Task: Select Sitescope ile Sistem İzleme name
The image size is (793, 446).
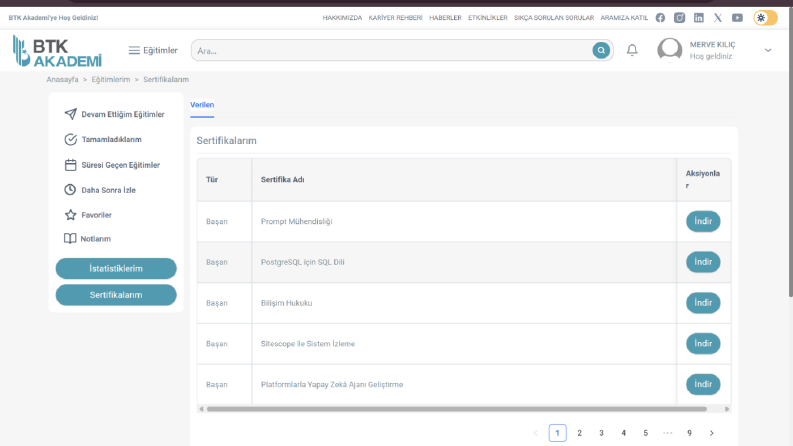Action: [x=308, y=344]
